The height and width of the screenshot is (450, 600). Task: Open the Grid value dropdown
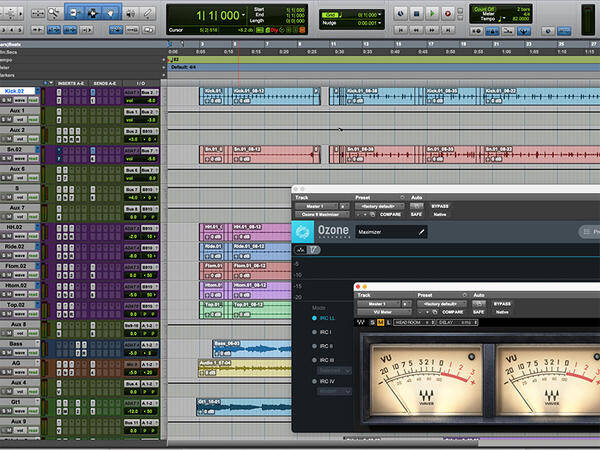[379, 15]
